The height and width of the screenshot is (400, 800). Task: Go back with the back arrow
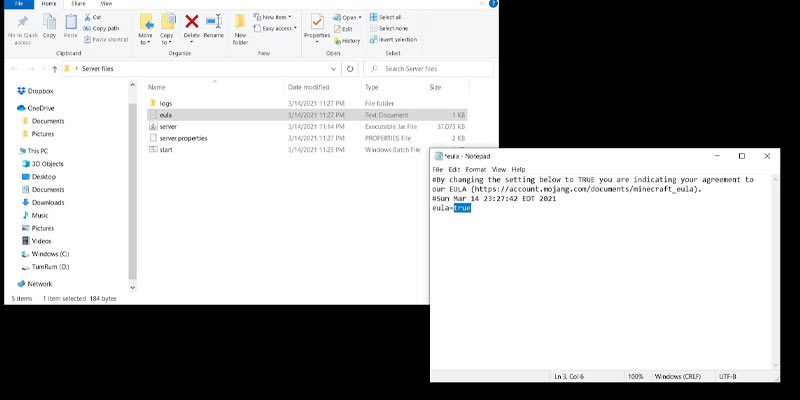coord(15,69)
